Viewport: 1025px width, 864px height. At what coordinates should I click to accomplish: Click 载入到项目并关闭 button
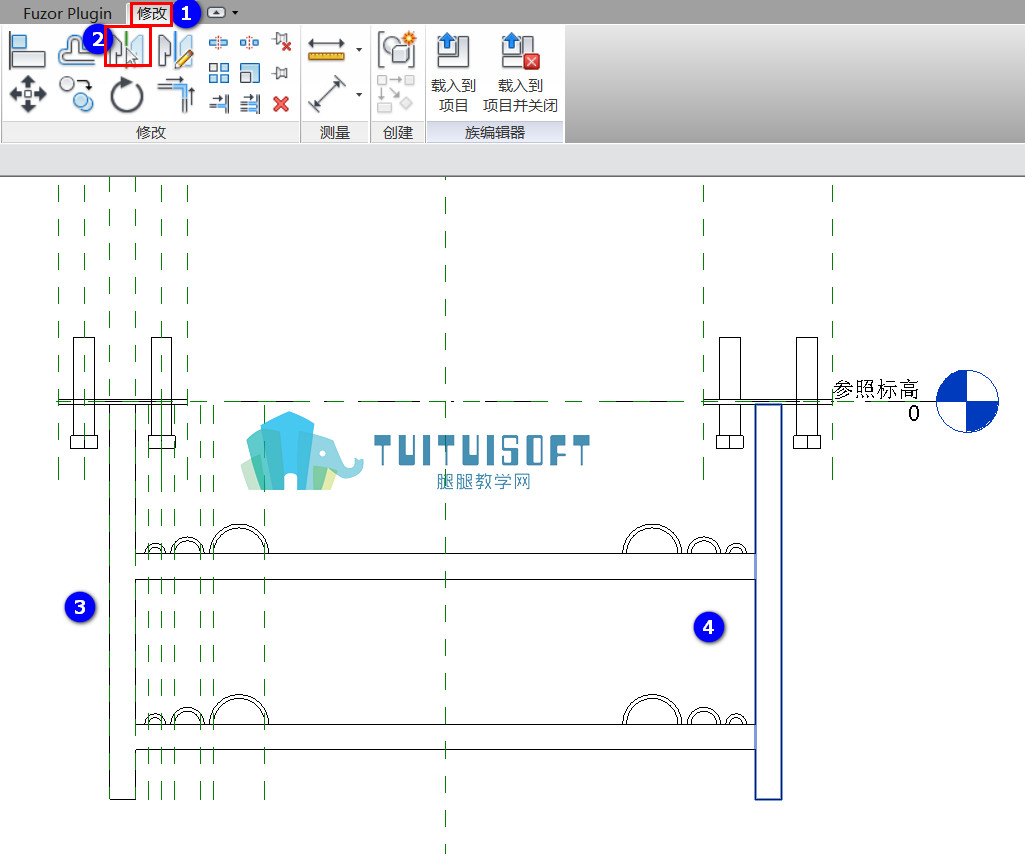pyautogui.click(x=520, y=73)
